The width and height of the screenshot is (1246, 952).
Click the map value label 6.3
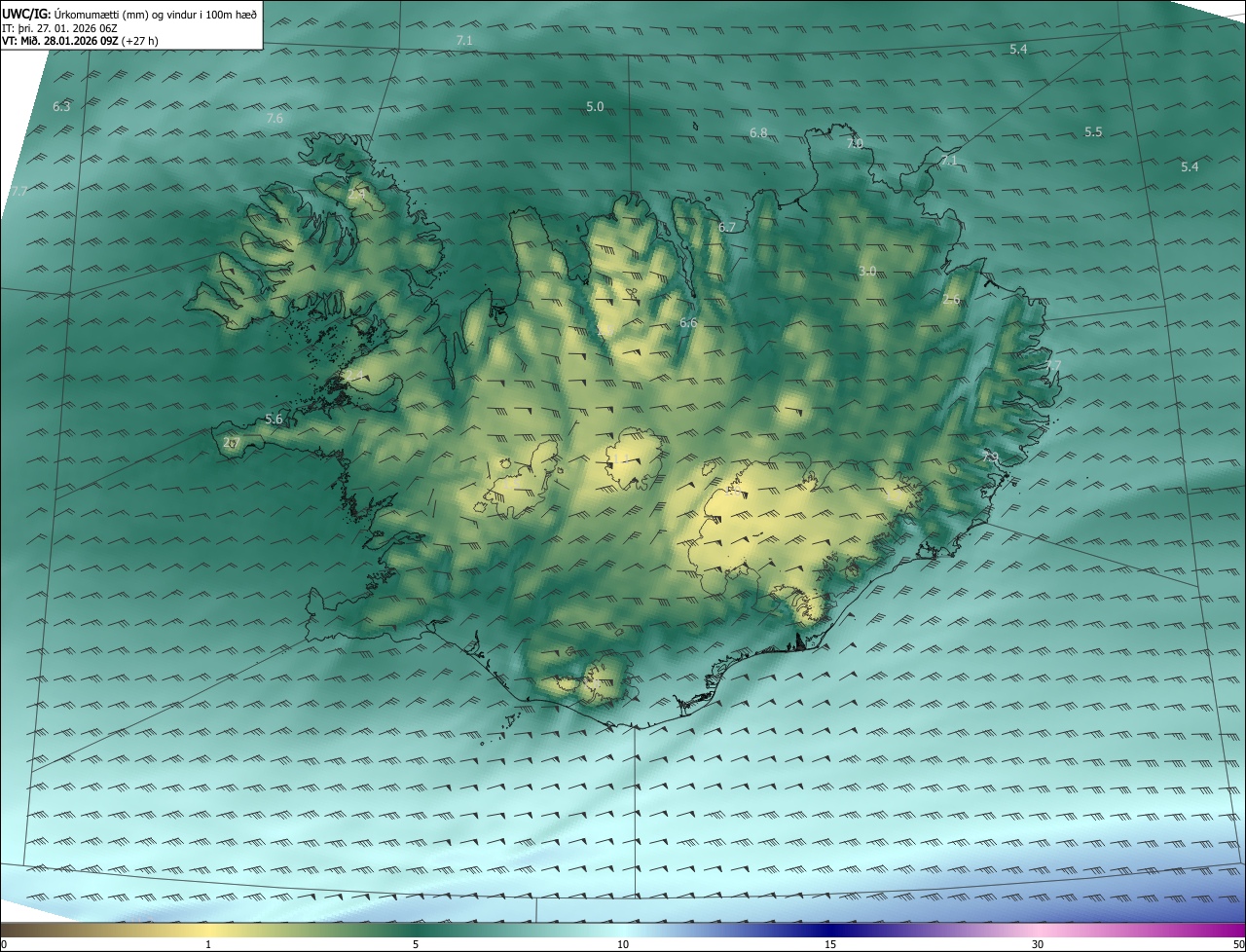pyautogui.click(x=61, y=106)
